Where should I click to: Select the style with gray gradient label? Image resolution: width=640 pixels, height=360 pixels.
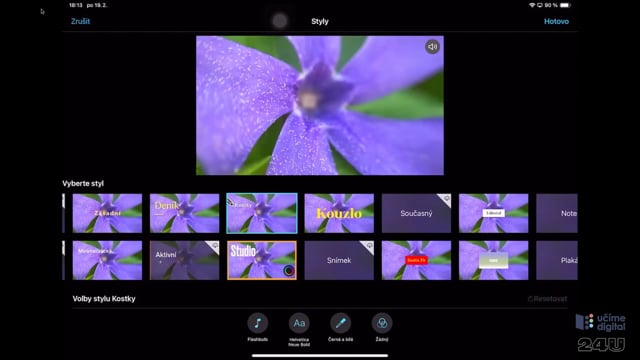tap(493, 260)
